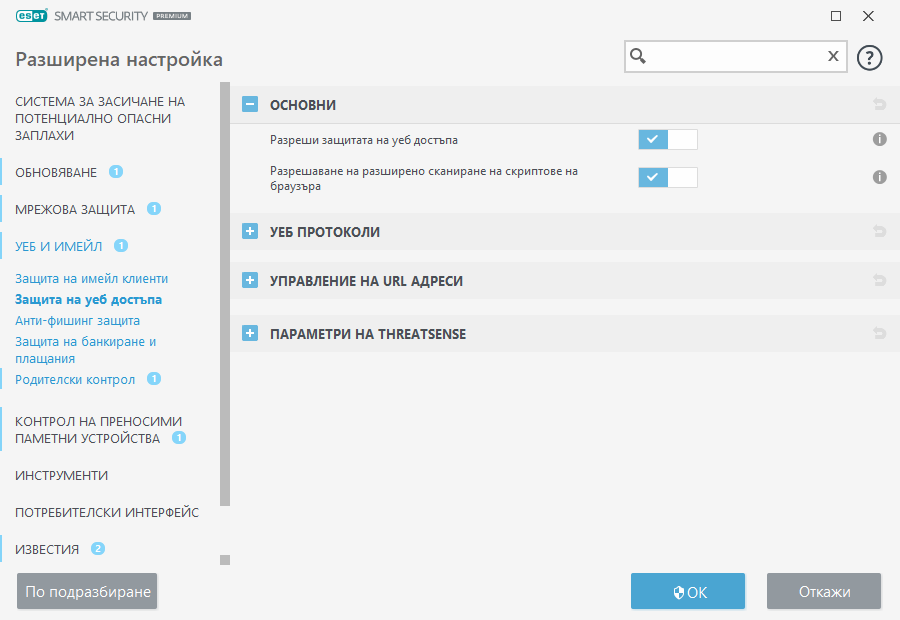Expand the ПАРАМЕТРИ НА THREATSENSE section
The width and height of the screenshot is (900, 620).
pos(250,333)
